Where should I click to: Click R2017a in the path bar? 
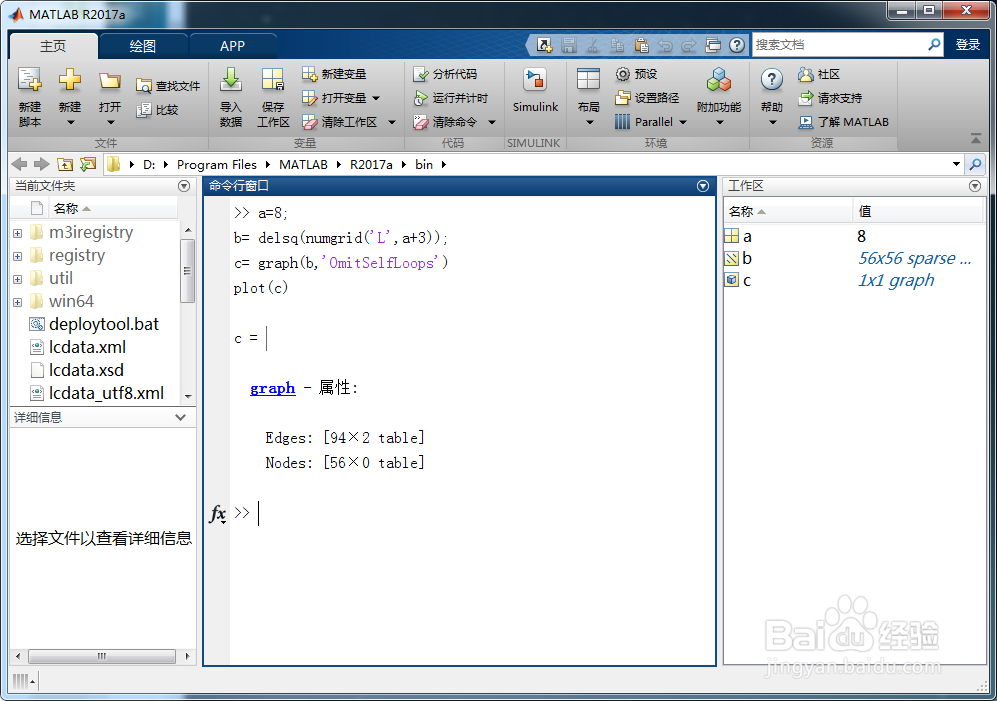(x=371, y=165)
